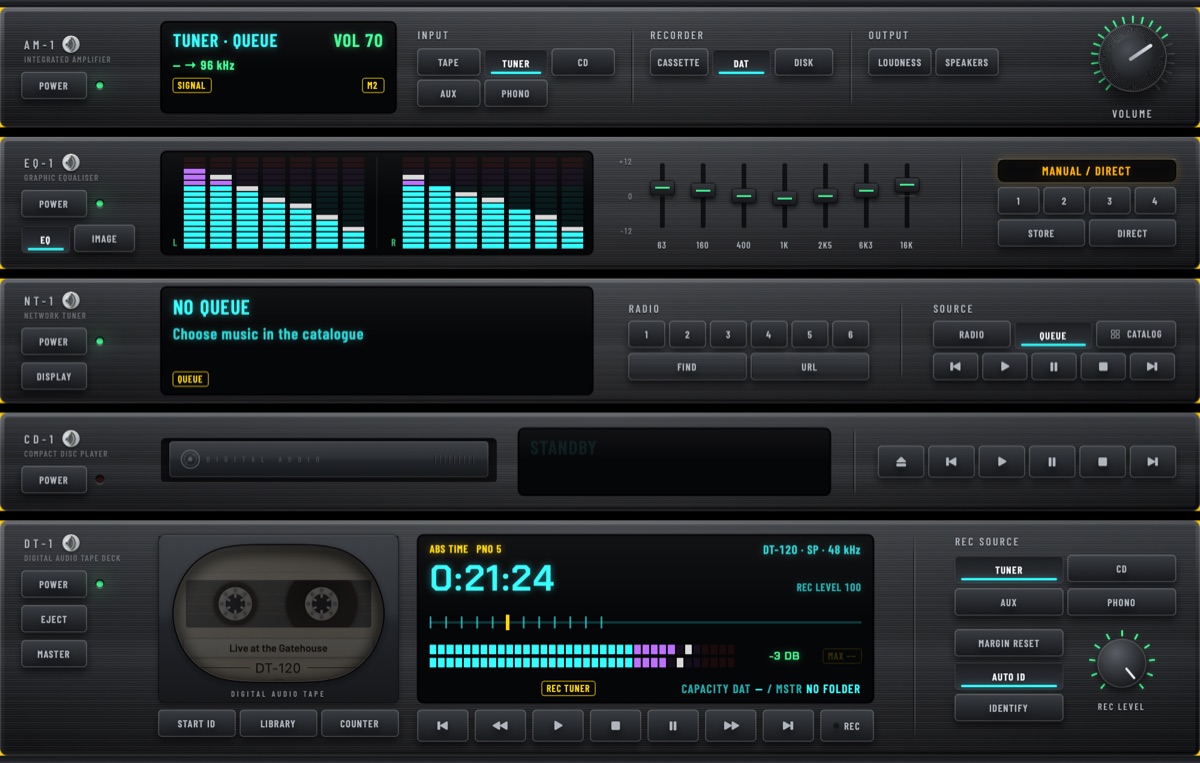Skip to previous track on CD player
The width and height of the screenshot is (1200, 763).
coord(951,462)
